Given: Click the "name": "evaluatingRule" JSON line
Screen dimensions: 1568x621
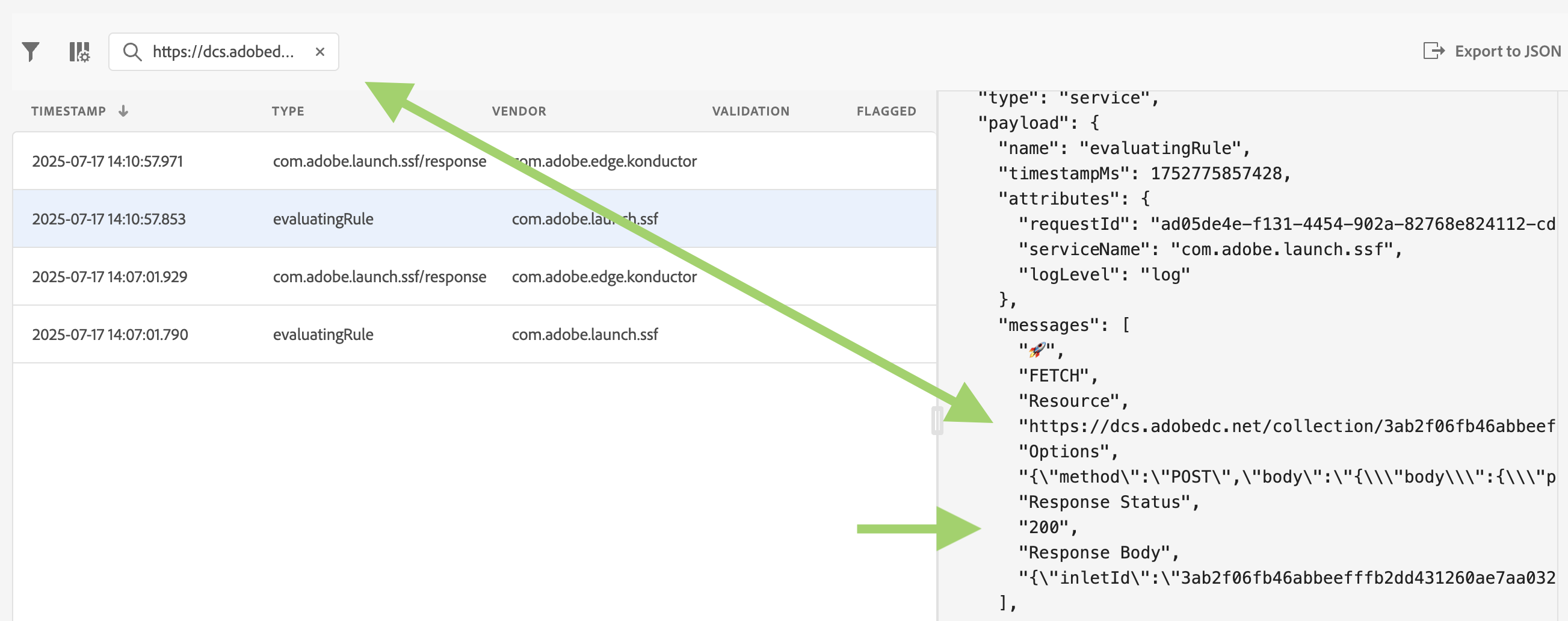Looking at the screenshot, I should (1123, 149).
